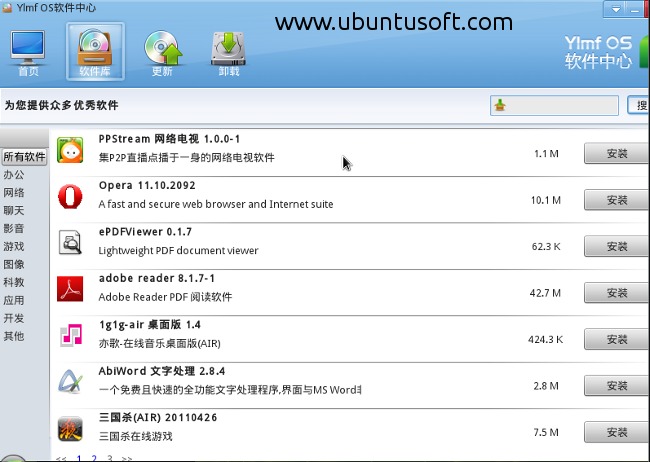Go to page 1 of the list
This screenshot has width=650, height=462.
tap(79, 458)
